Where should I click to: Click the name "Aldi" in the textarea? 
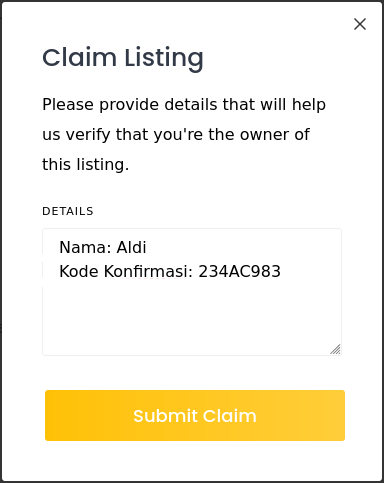[131, 247]
